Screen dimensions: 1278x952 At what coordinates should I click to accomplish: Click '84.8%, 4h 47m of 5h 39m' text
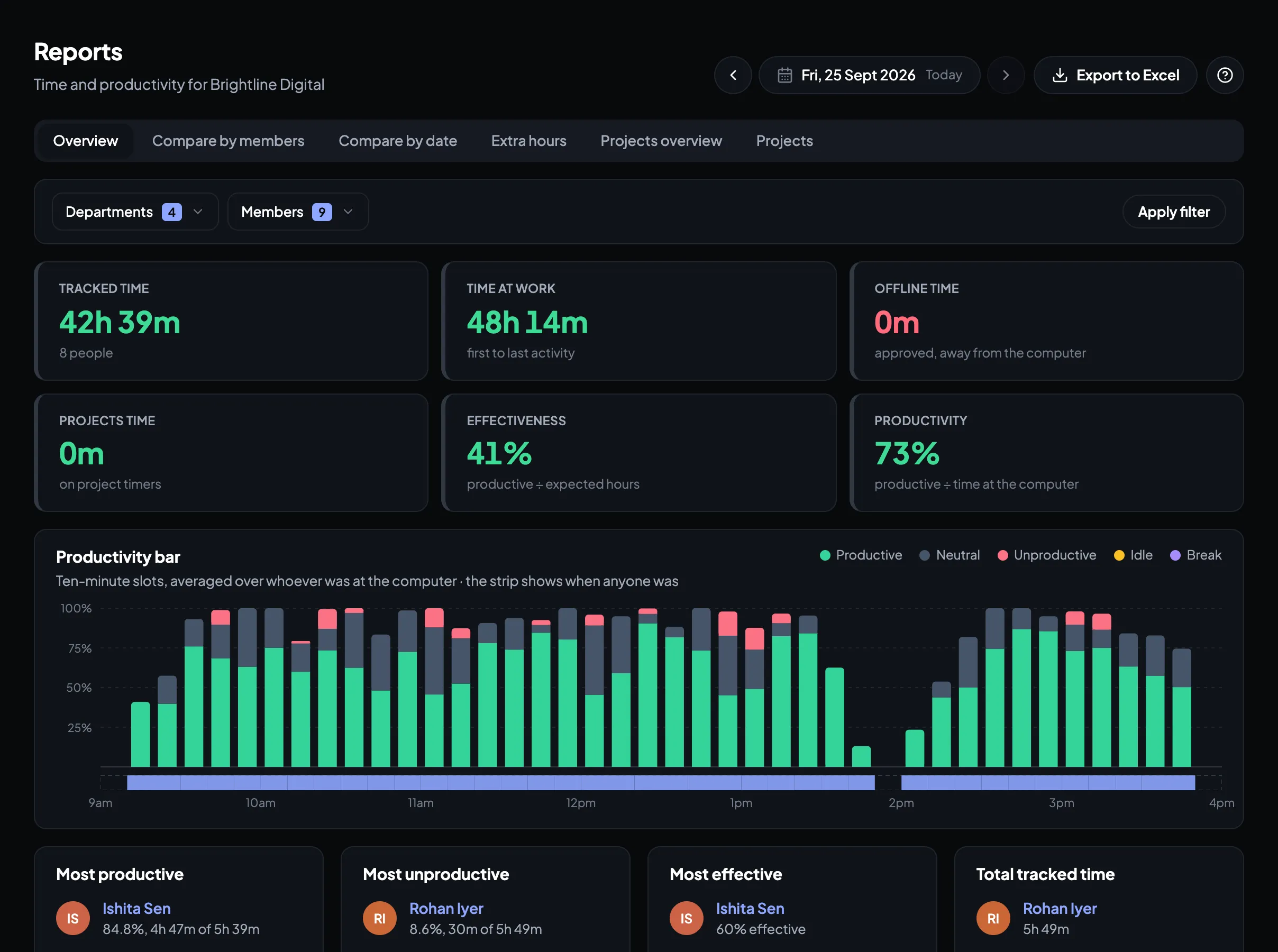point(181,929)
